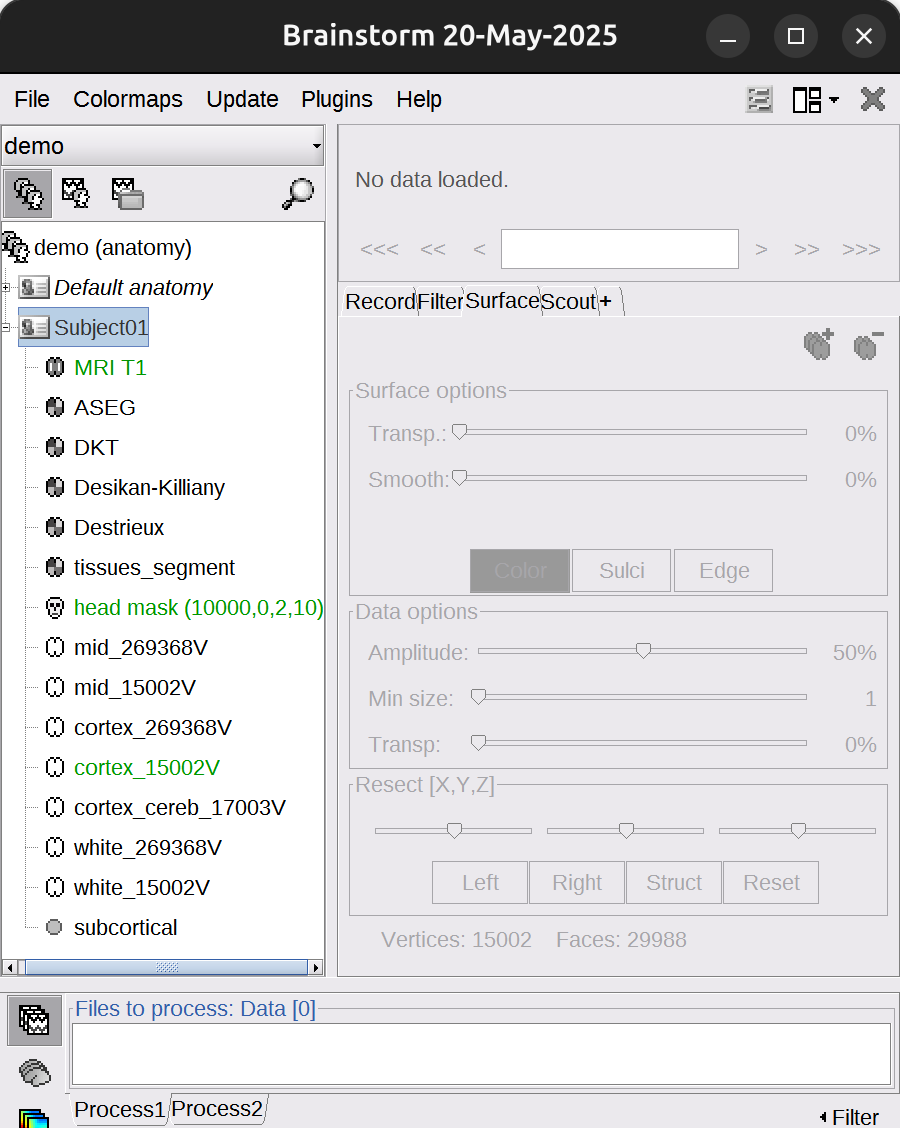The height and width of the screenshot is (1128, 900).
Task: Collapse the Subject01 tree node
Action: tap(6, 327)
